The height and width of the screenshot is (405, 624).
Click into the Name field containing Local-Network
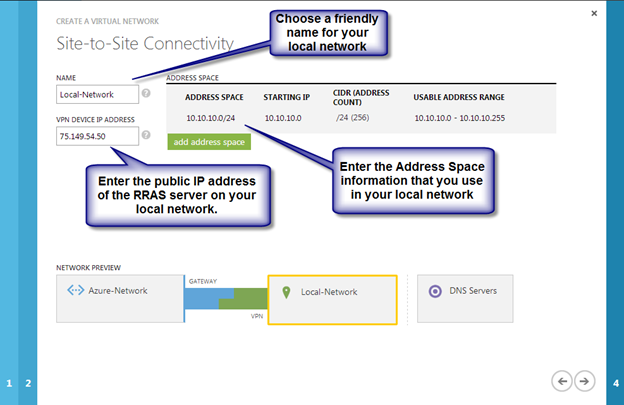coord(96,94)
